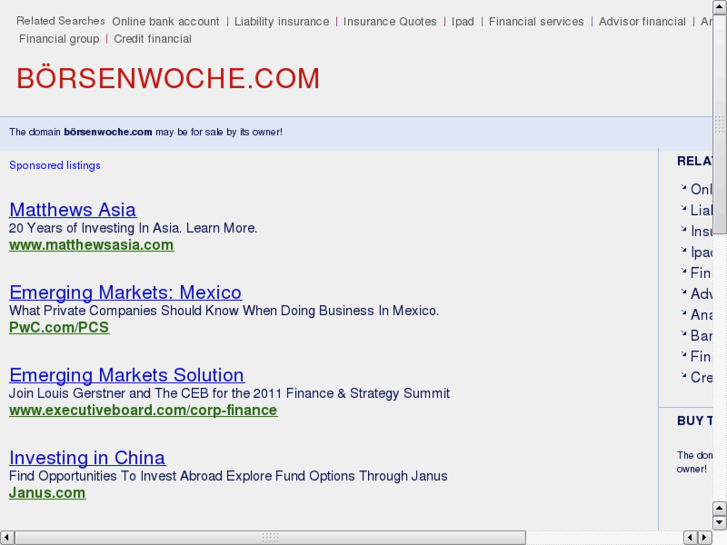This screenshot has width=727, height=545.
Task: Visit www.executiveboard.com/corp-finance link
Action: click(143, 410)
